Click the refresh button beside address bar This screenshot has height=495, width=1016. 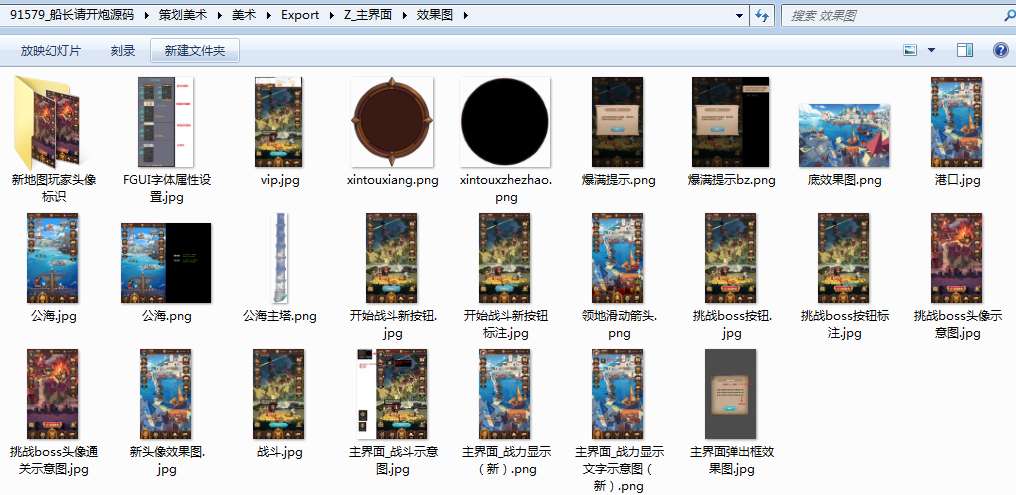pos(762,15)
